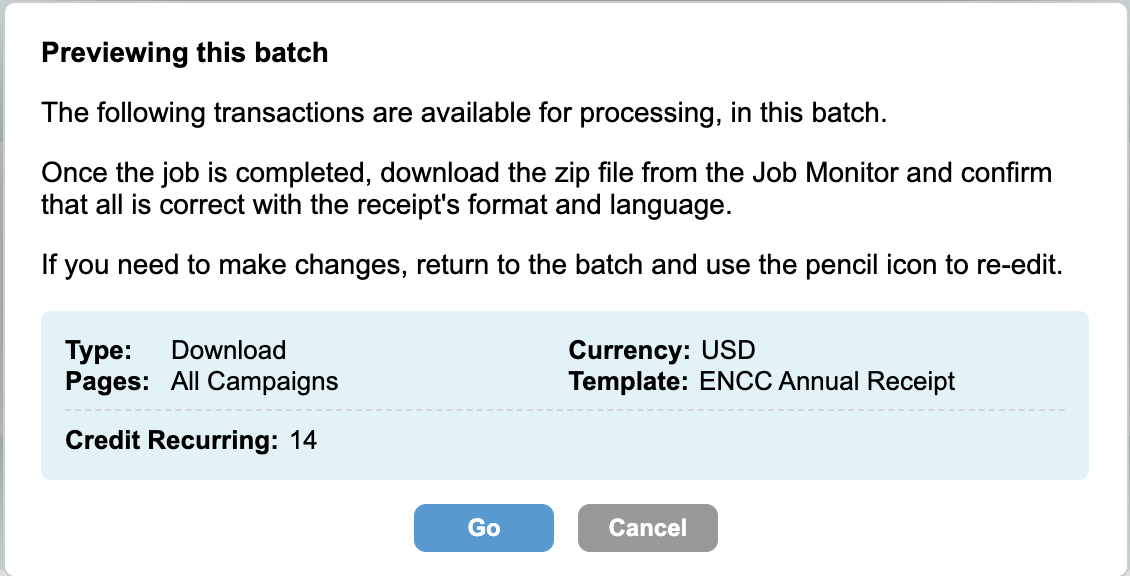The image size is (1130, 576).
Task: Click the "Download" type value
Action: tap(229, 350)
